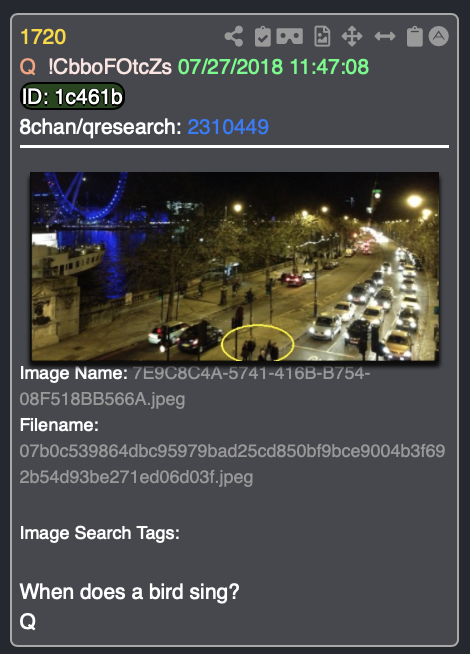Click the image file icon

322,36
